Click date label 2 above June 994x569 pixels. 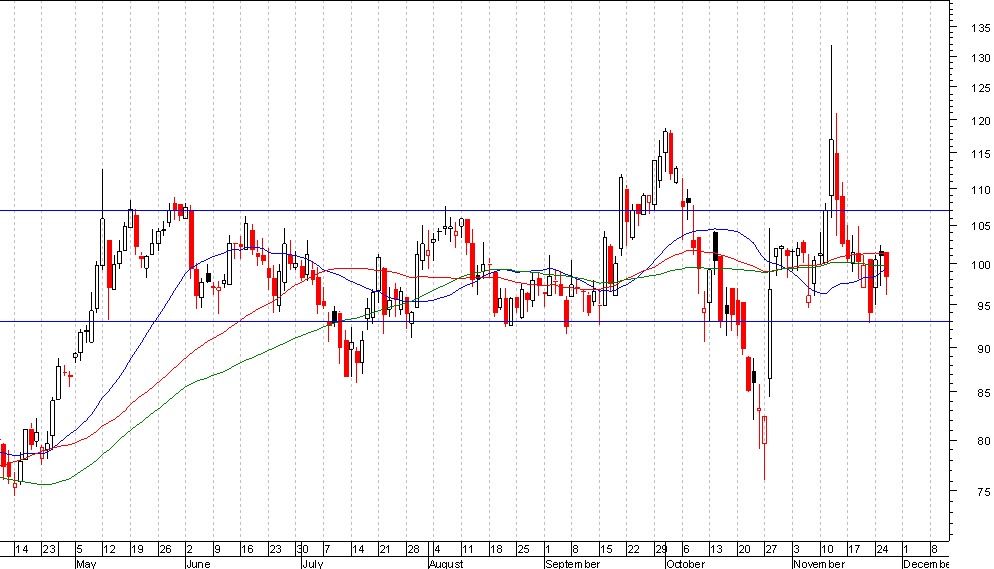coord(190,549)
